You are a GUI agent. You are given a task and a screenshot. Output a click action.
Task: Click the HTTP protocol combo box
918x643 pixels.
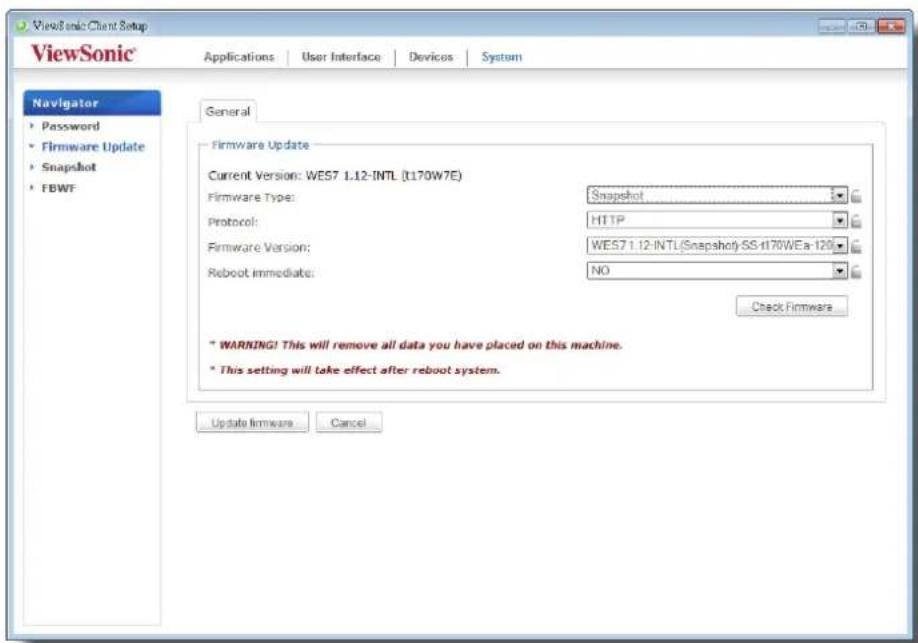click(x=717, y=220)
